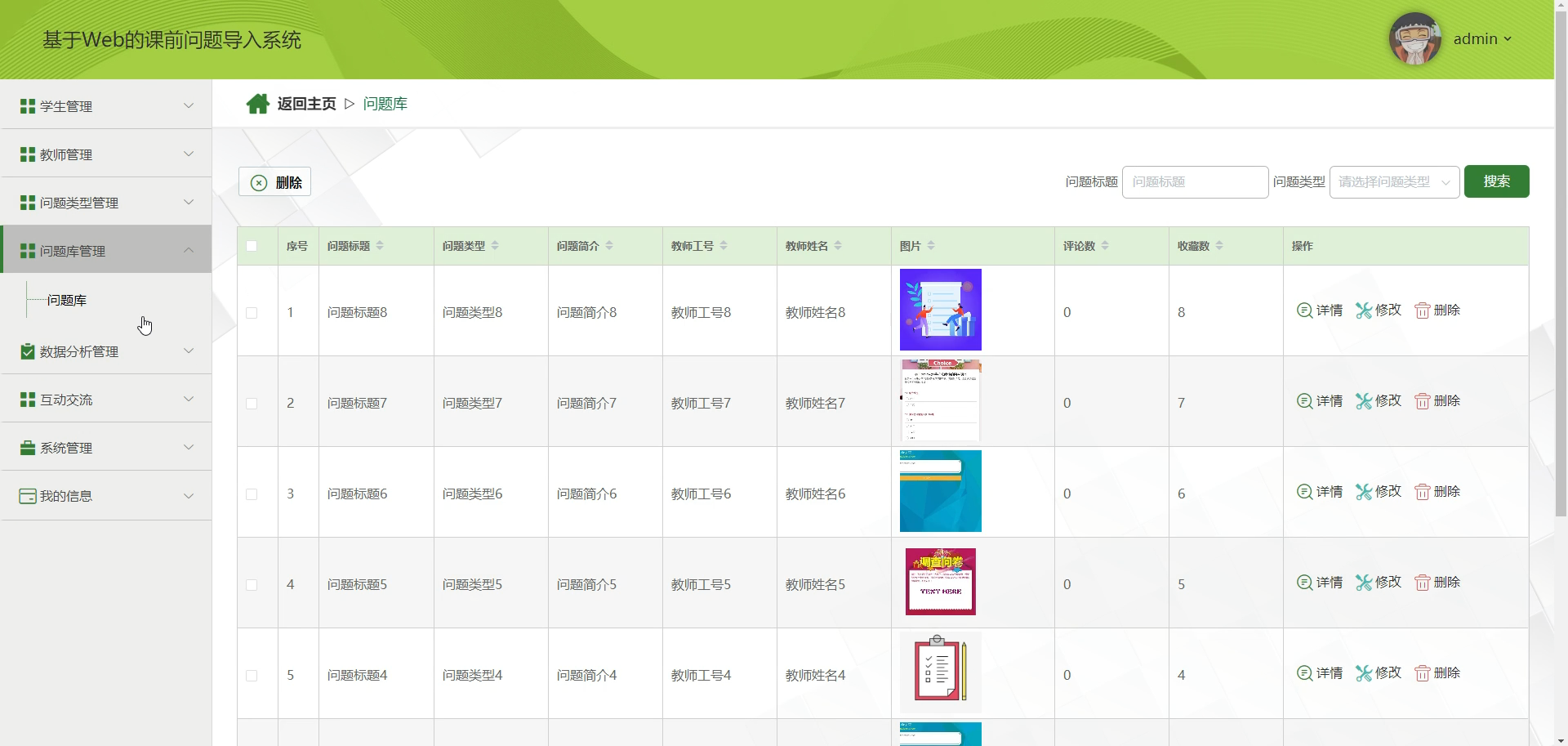Delete the 问题标题5 entry

click(x=1437, y=583)
